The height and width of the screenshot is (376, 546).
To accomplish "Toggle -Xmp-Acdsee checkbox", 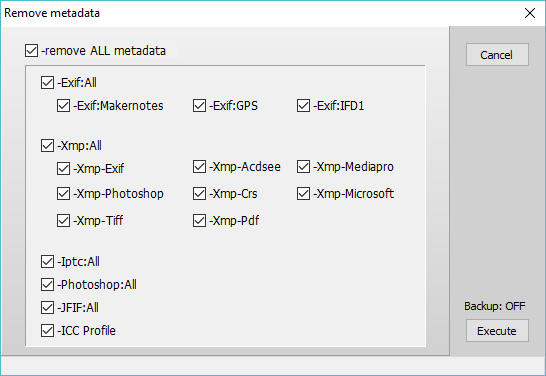I will click(199, 166).
